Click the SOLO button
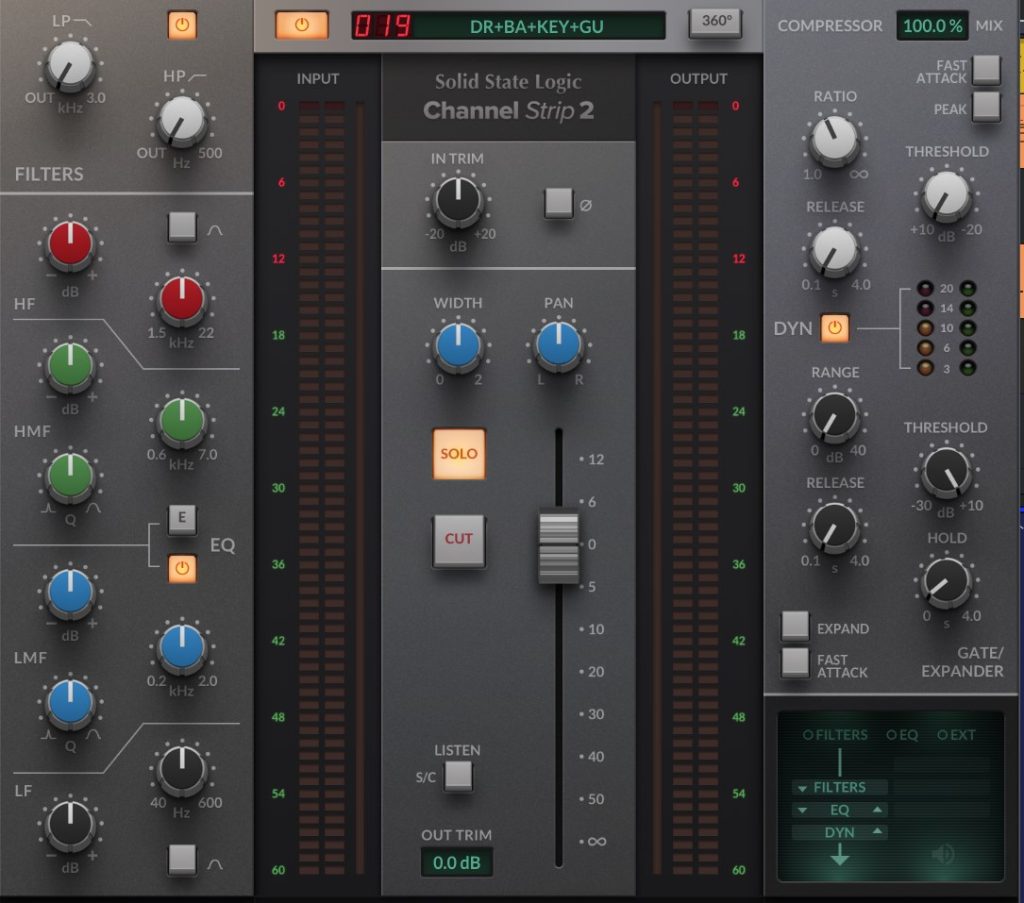The height and width of the screenshot is (903, 1024). click(459, 454)
